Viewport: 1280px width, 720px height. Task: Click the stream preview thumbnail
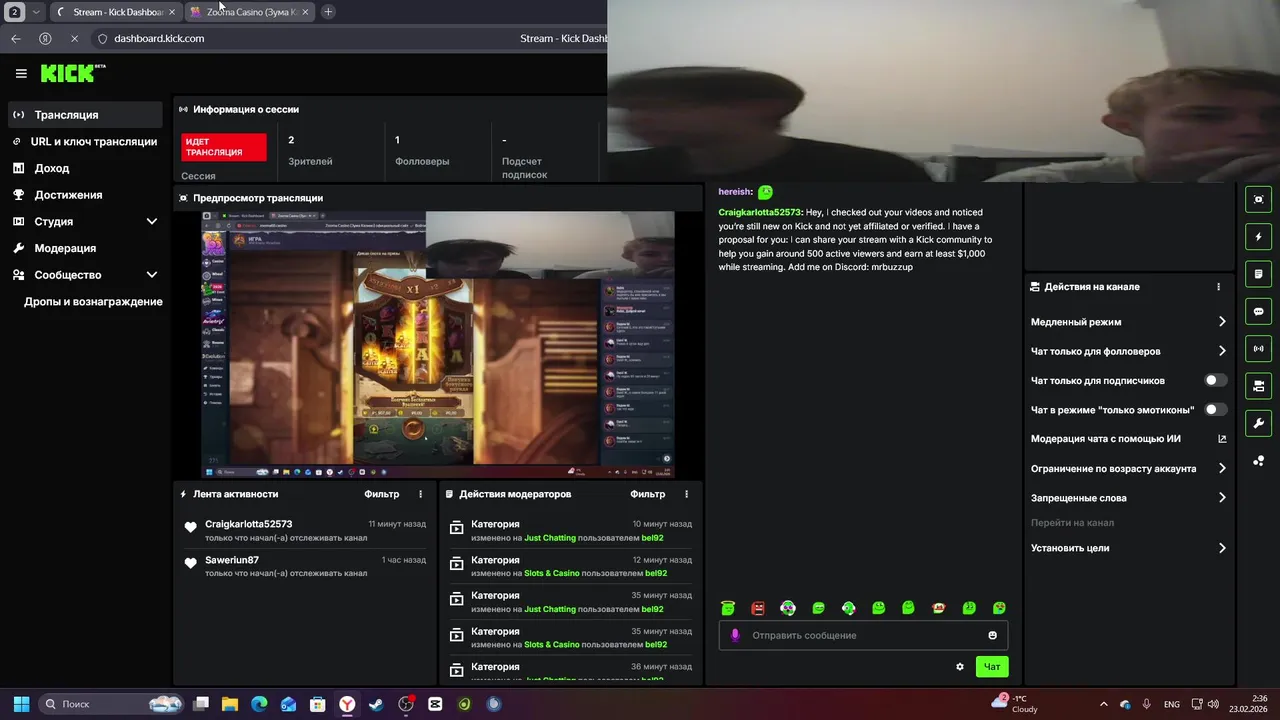438,343
